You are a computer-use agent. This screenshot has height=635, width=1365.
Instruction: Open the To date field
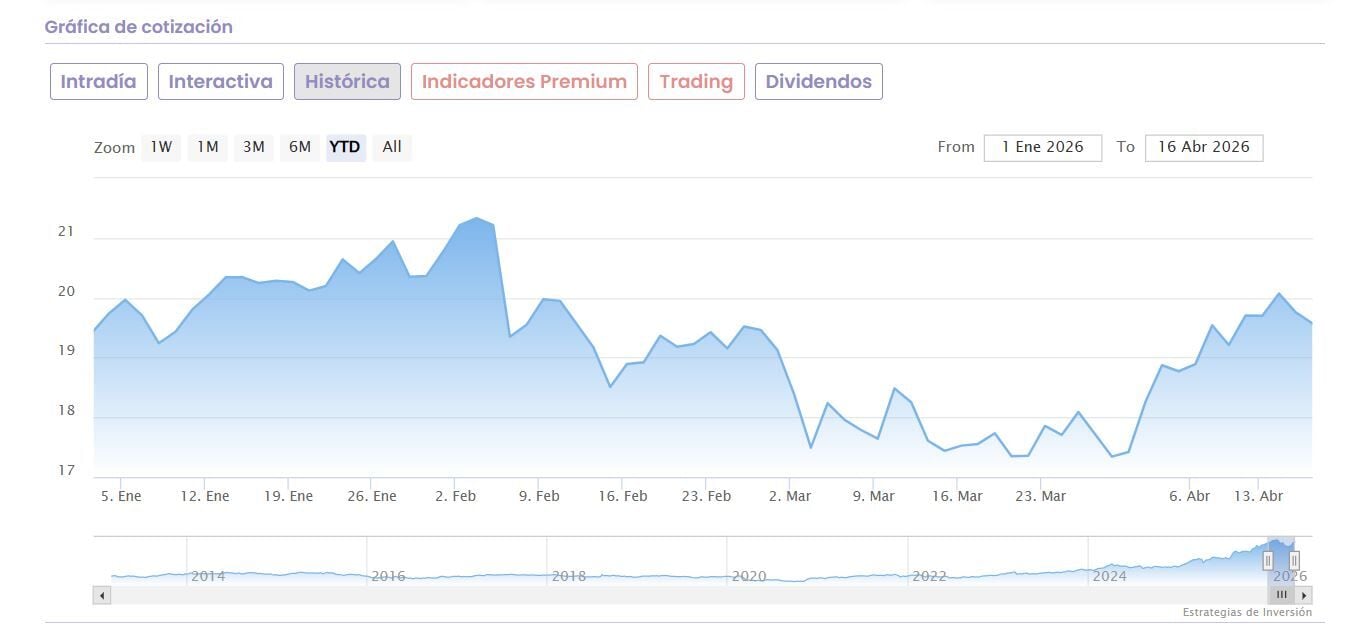1204,147
